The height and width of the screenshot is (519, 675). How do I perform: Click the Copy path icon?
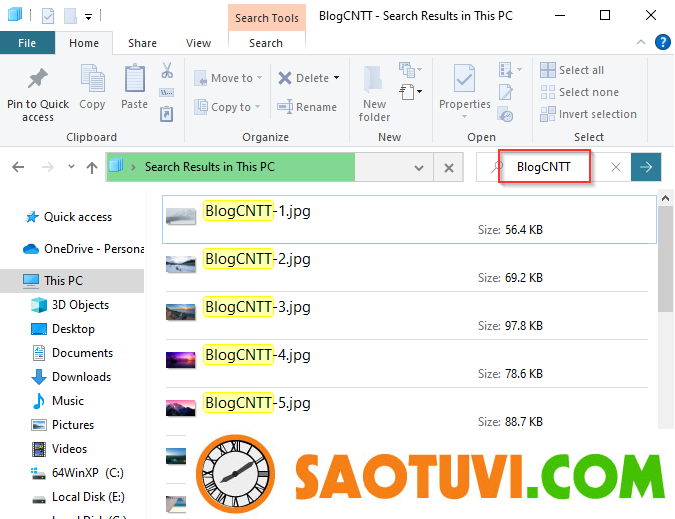[167, 92]
